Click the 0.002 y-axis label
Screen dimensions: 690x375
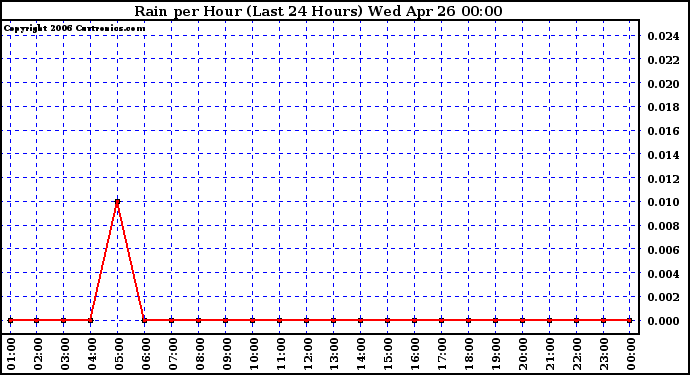click(663, 297)
